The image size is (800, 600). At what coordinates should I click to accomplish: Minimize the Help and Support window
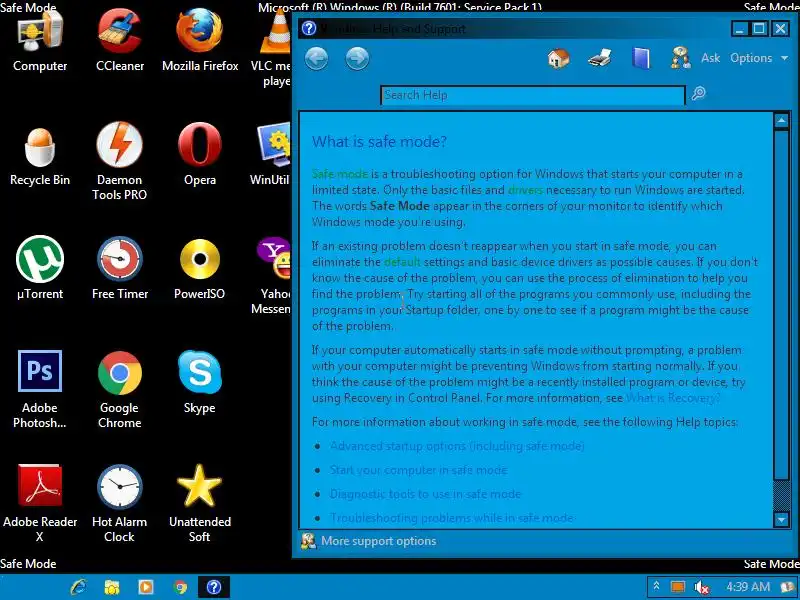click(x=739, y=29)
